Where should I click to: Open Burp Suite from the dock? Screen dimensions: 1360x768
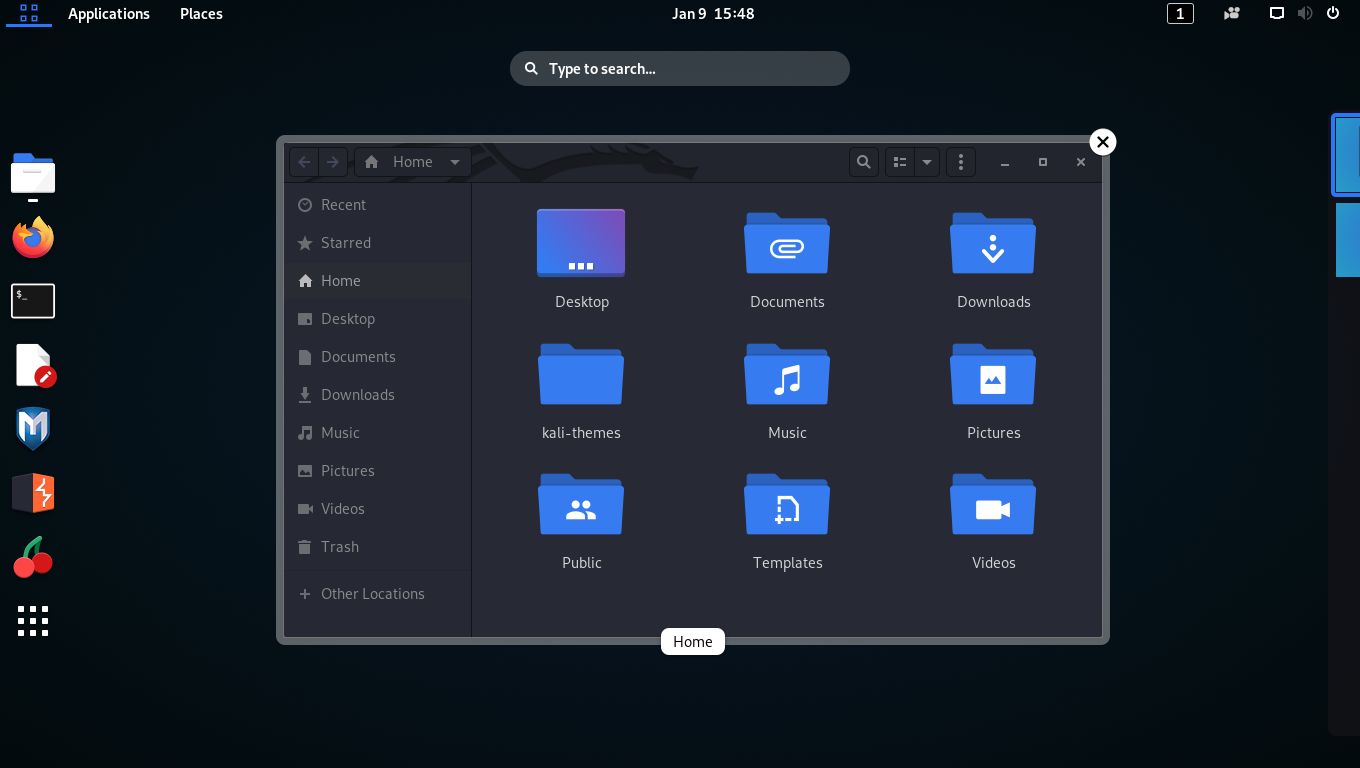[x=33, y=492]
